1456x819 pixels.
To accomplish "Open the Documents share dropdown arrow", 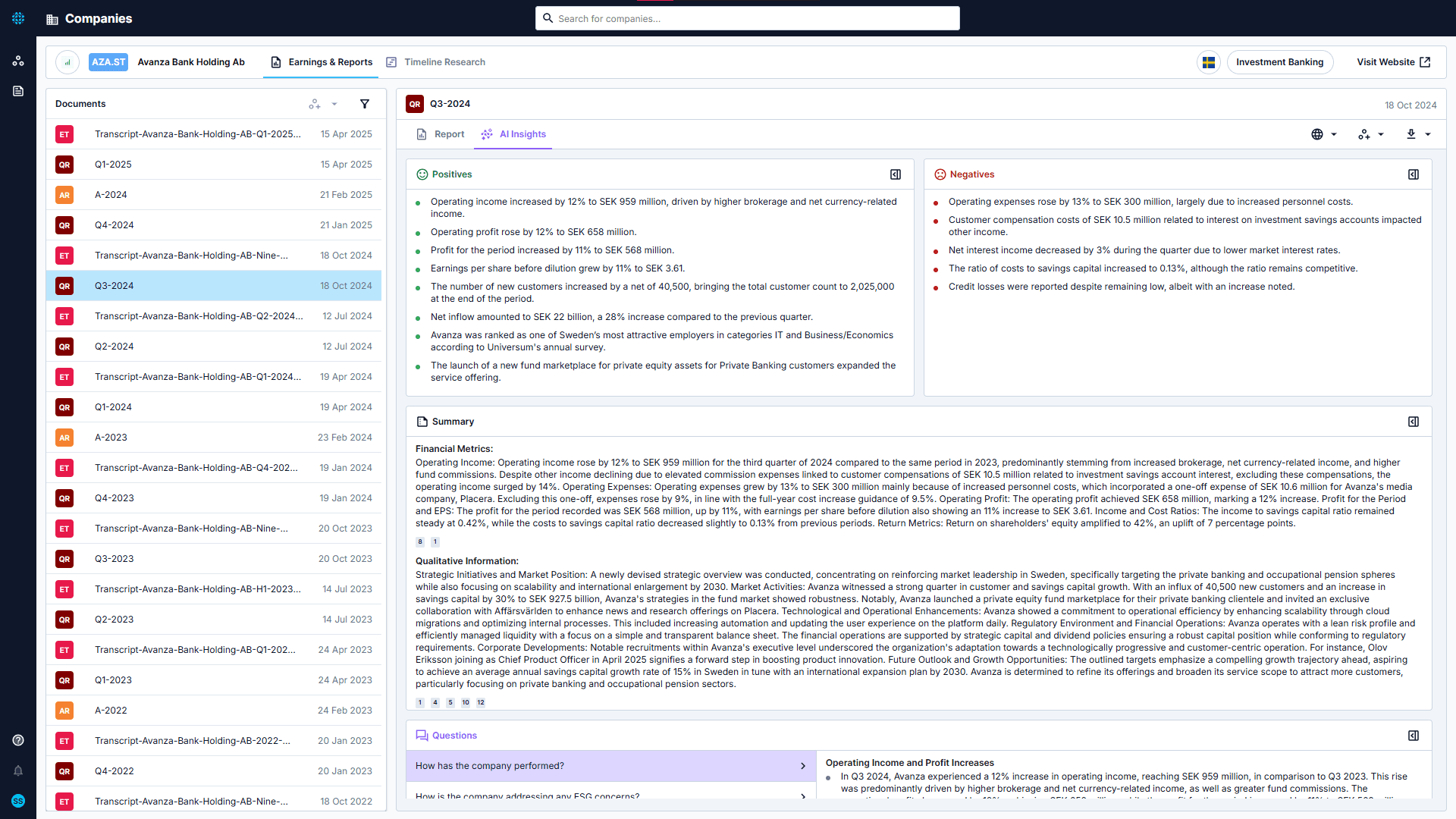I will click(x=334, y=104).
